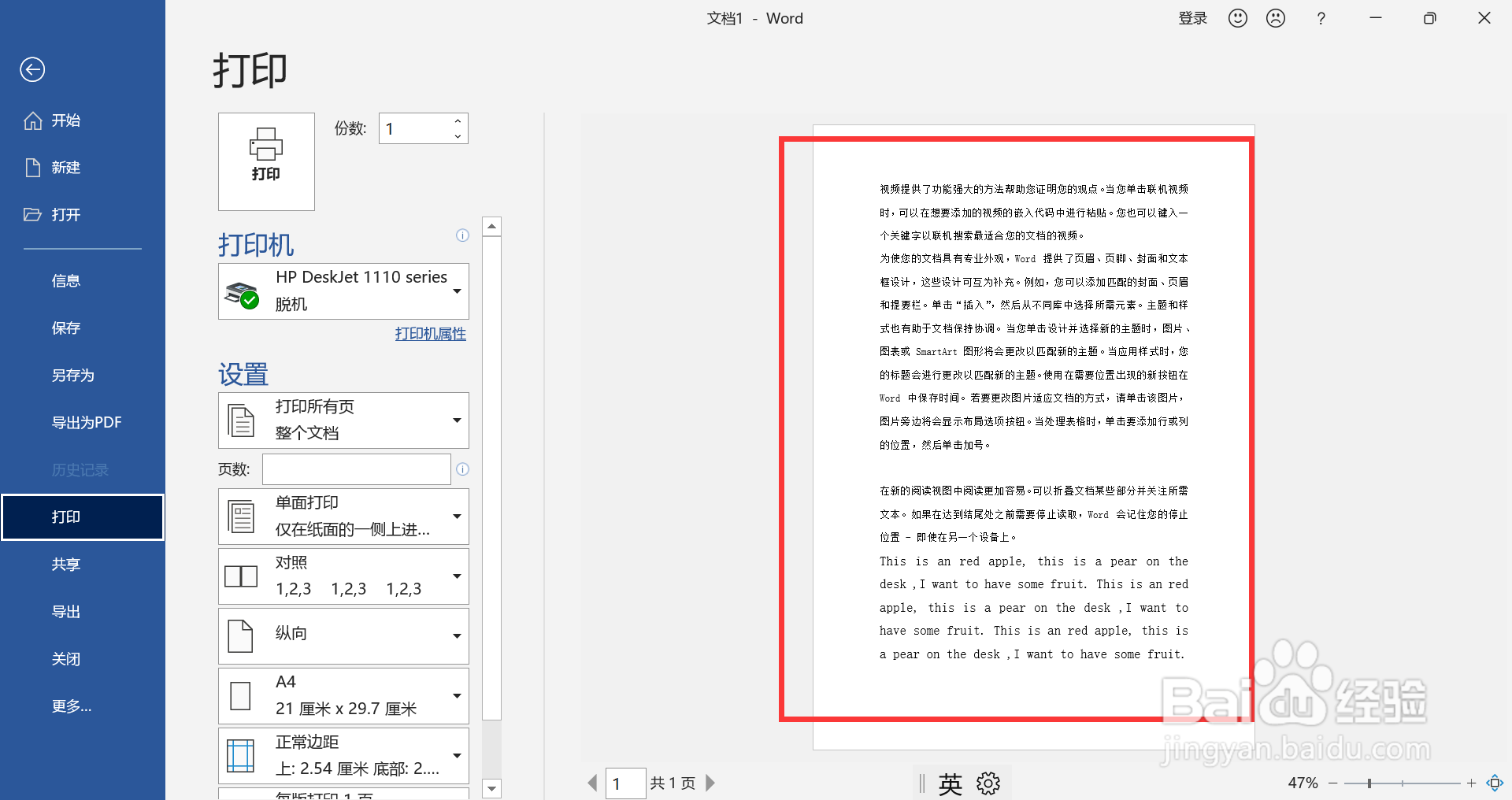Image resolution: width=1512 pixels, height=800 pixels.
Task: Expand the 单面打印 duplex dropdown
Action: tap(343, 517)
